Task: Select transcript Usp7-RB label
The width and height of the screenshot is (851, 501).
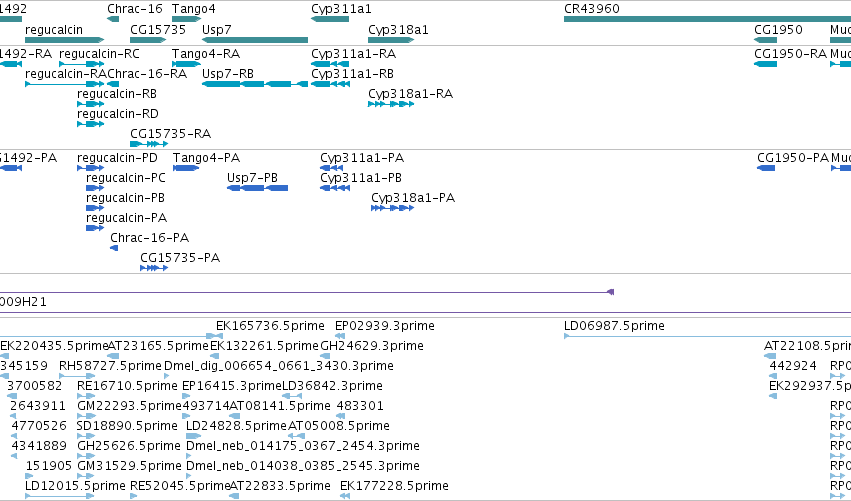Action: pos(227,74)
